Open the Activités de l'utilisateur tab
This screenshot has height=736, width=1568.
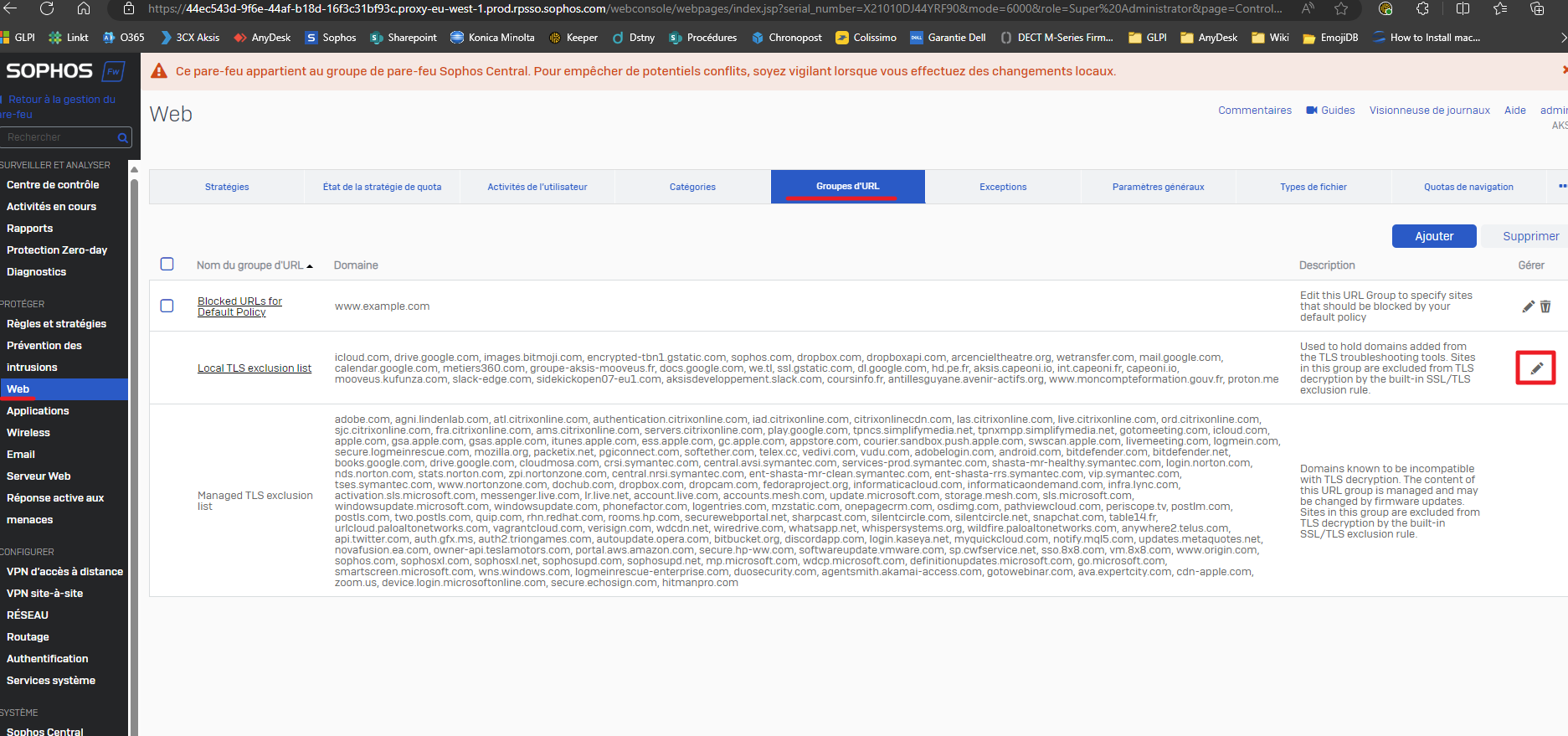(x=537, y=187)
